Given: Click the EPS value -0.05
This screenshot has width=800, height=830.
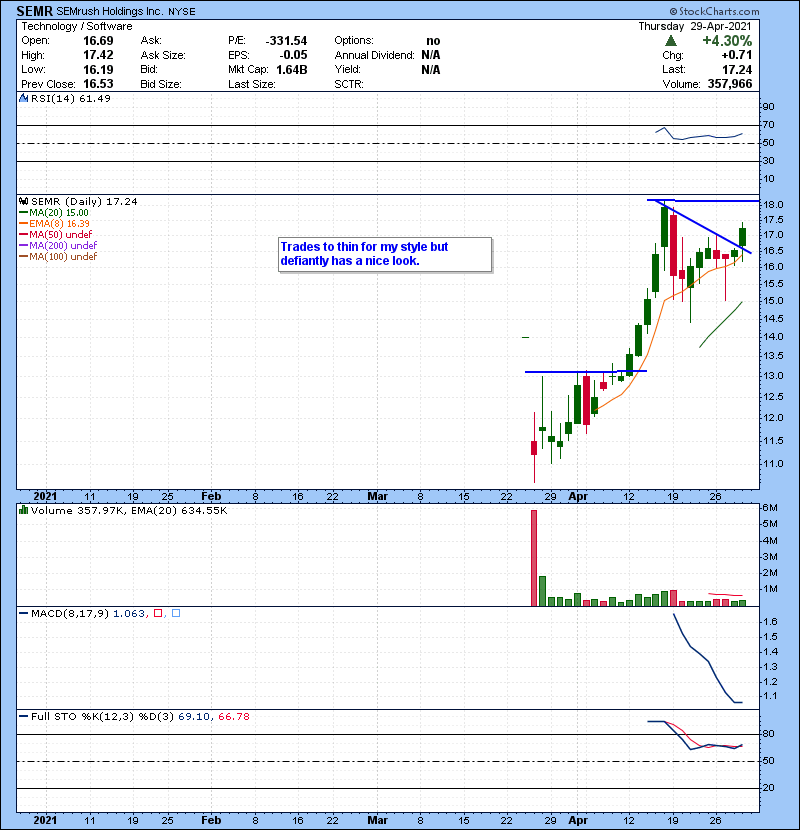Looking at the screenshot, I should coord(293,55).
